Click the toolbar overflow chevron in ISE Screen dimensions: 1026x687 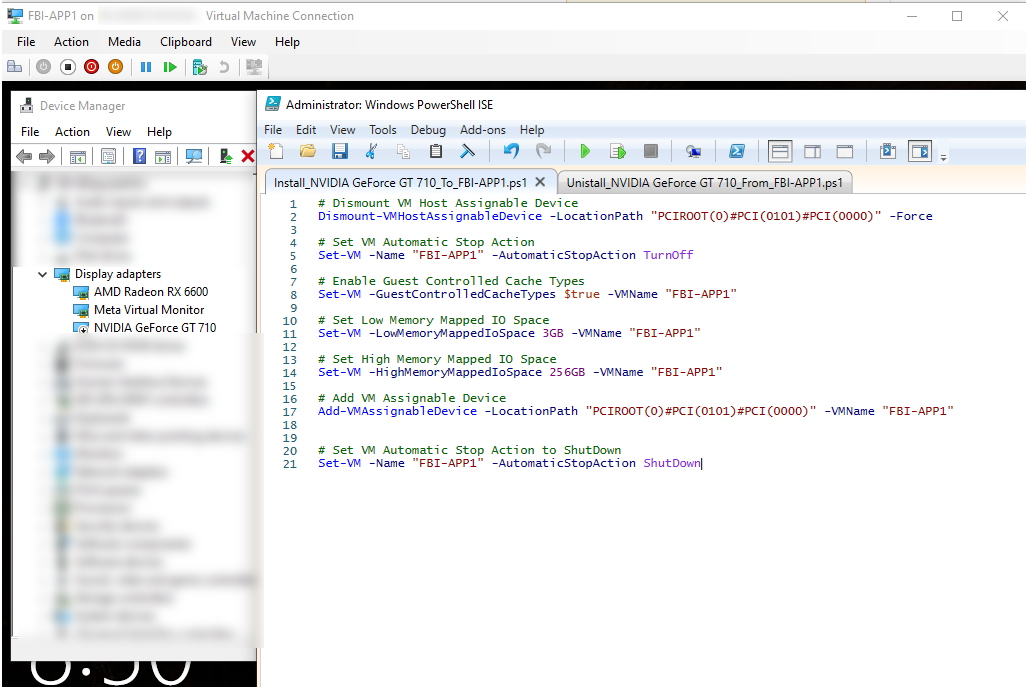point(944,155)
